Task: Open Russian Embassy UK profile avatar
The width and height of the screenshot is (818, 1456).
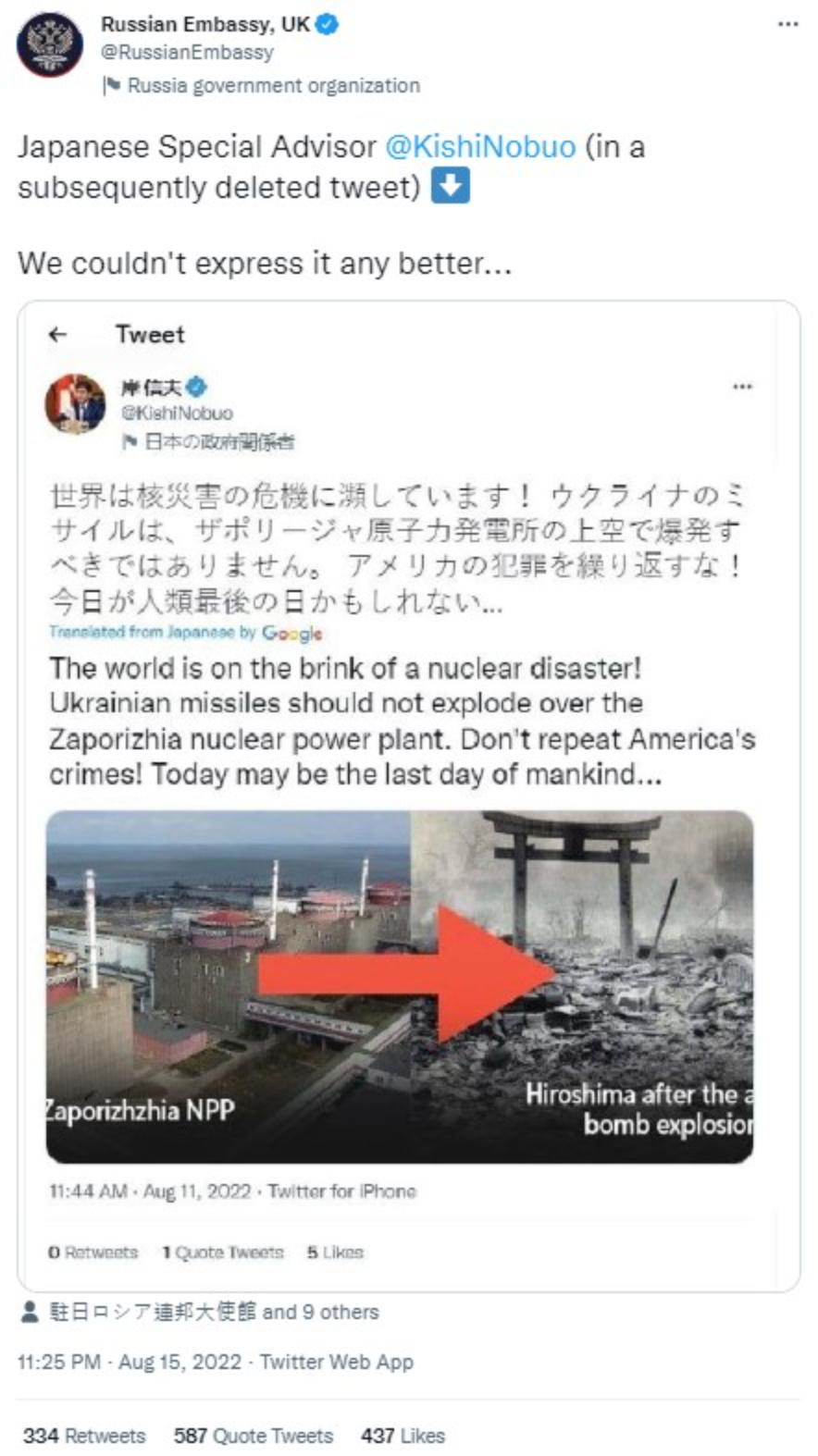Action: (49, 43)
